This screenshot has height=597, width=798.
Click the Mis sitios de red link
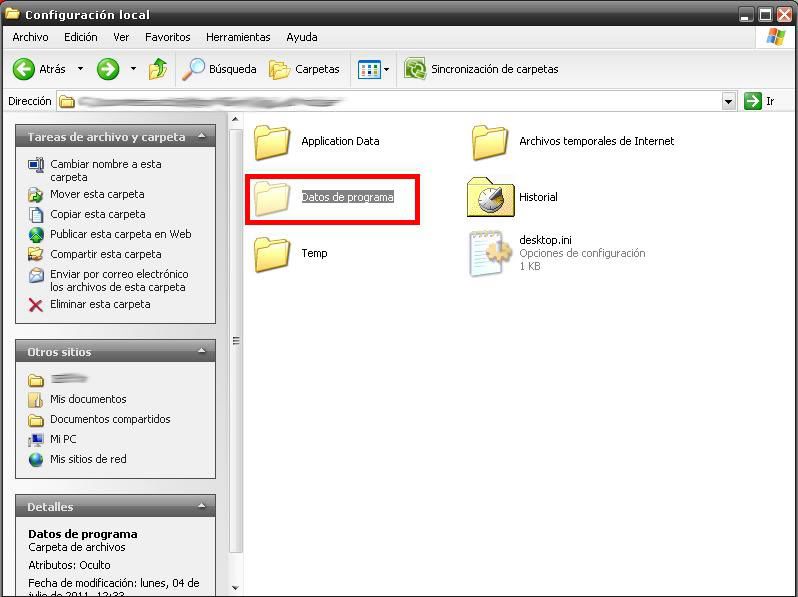pos(88,459)
